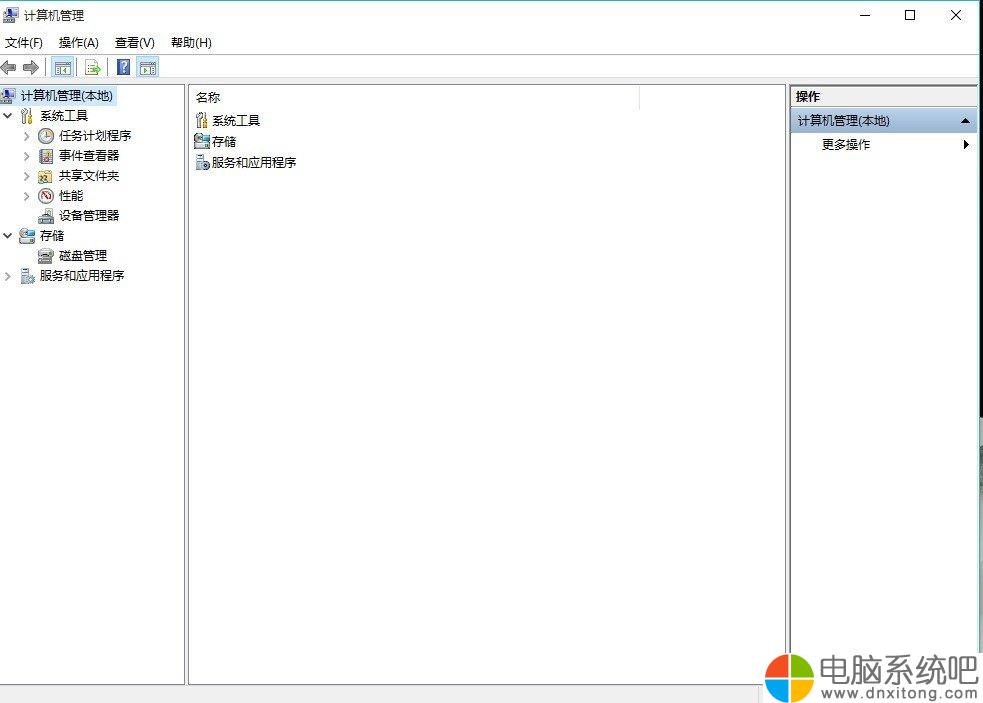
Task: Click 更多操作 in the actions pane
Action: pyautogui.click(x=846, y=144)
